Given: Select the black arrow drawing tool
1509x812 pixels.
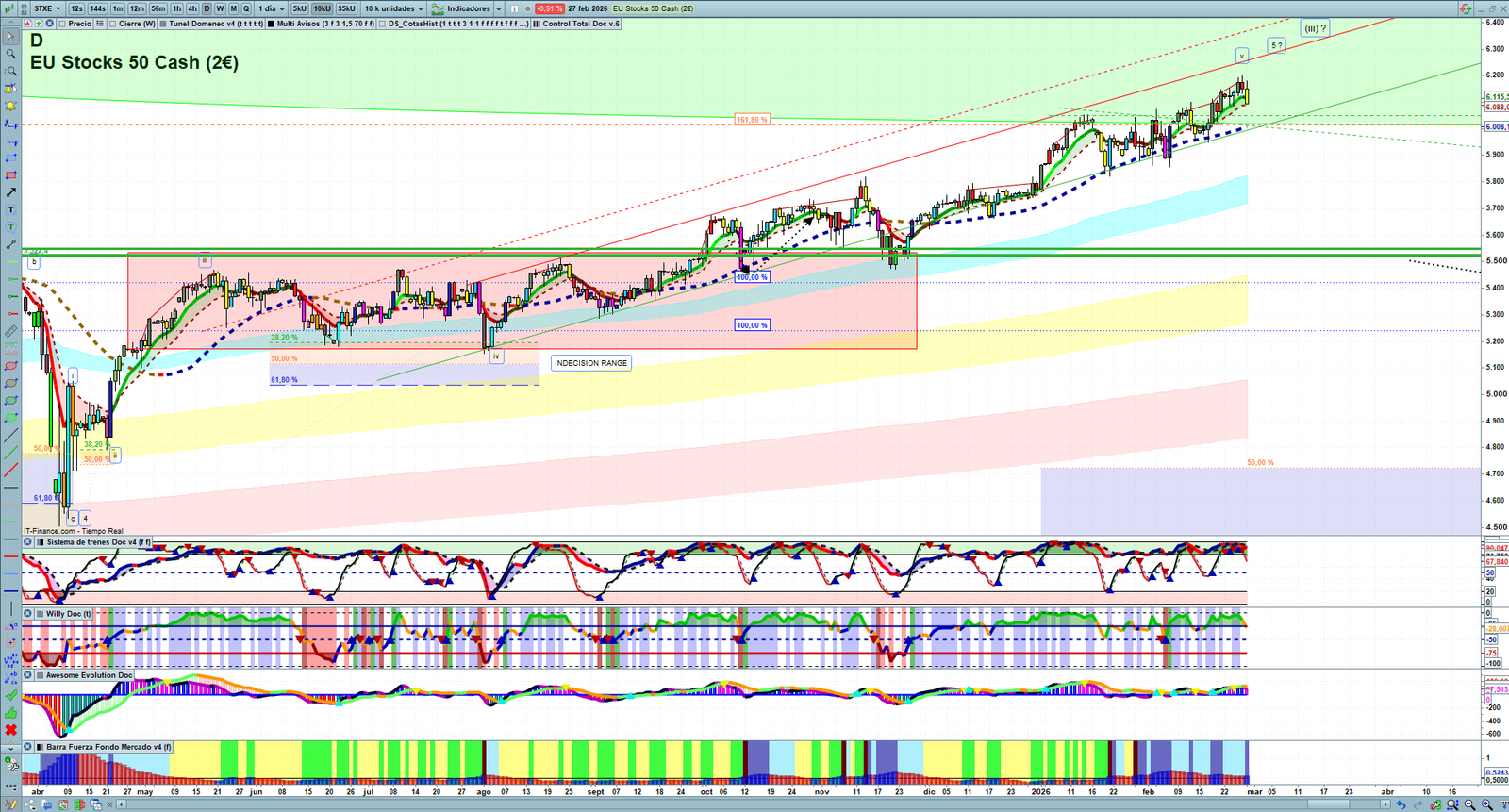Looking at the screenshot, I should click(x=11, y=192).
